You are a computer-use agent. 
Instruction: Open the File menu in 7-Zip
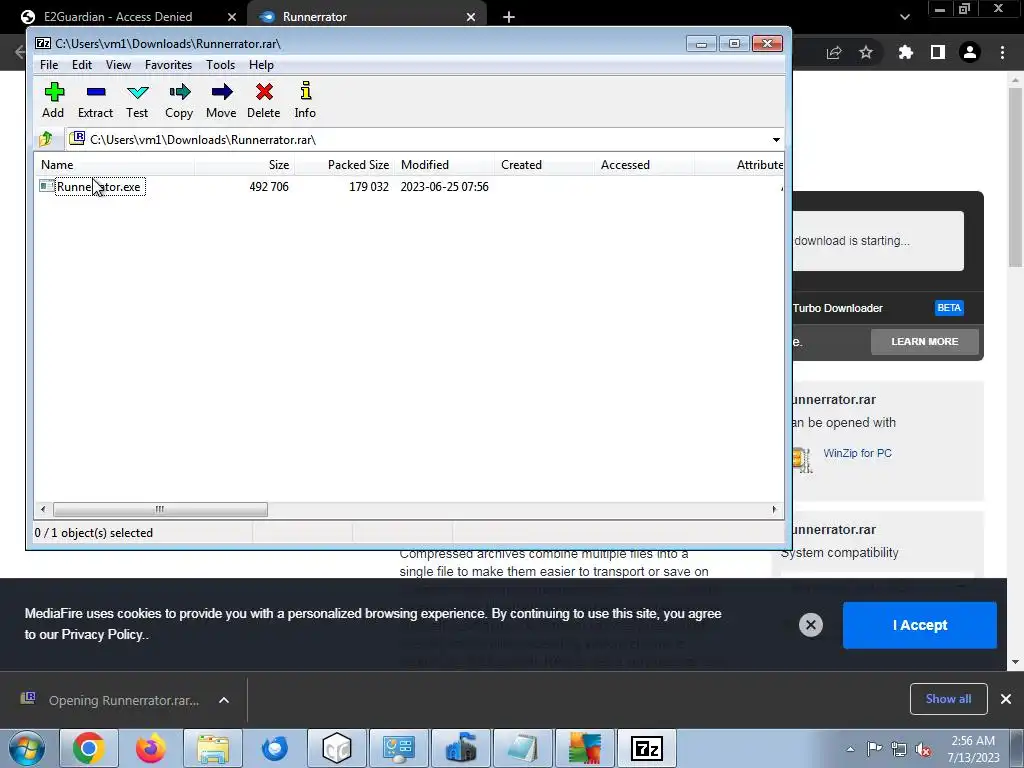pyautogui.click(x=49, y=65)
